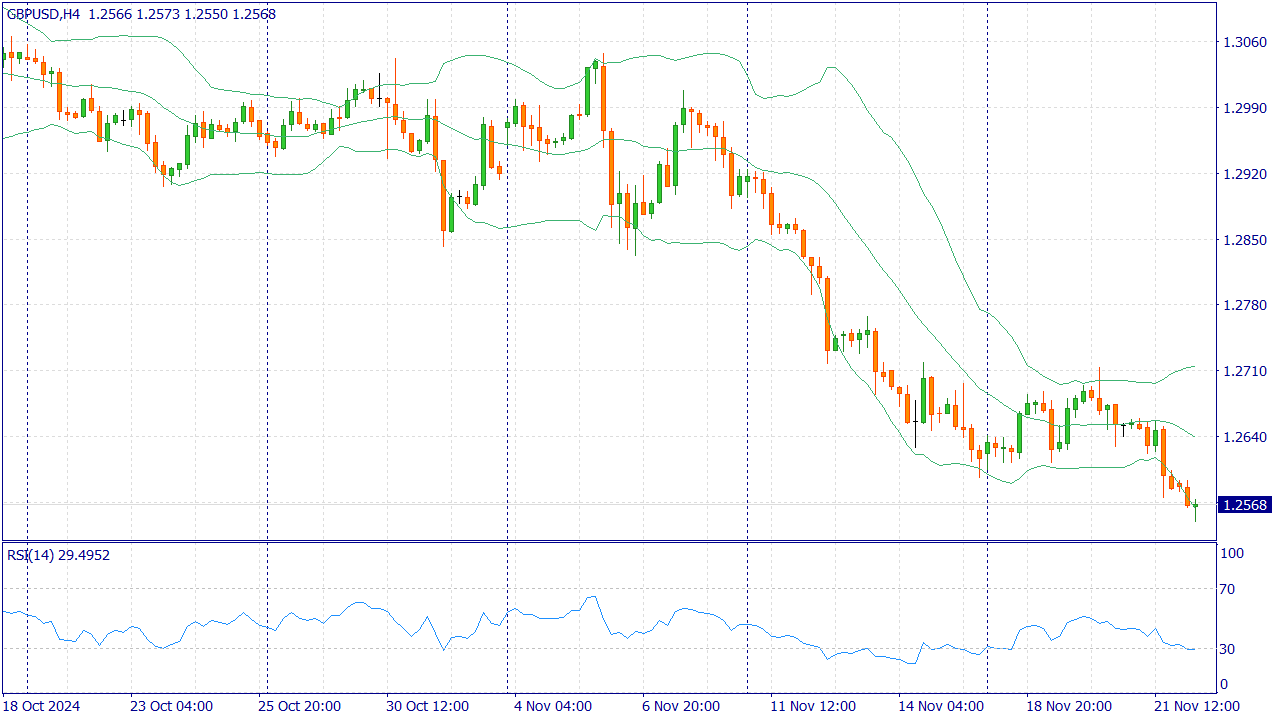Click the 1.2780 price axis label

point(1245,306)
